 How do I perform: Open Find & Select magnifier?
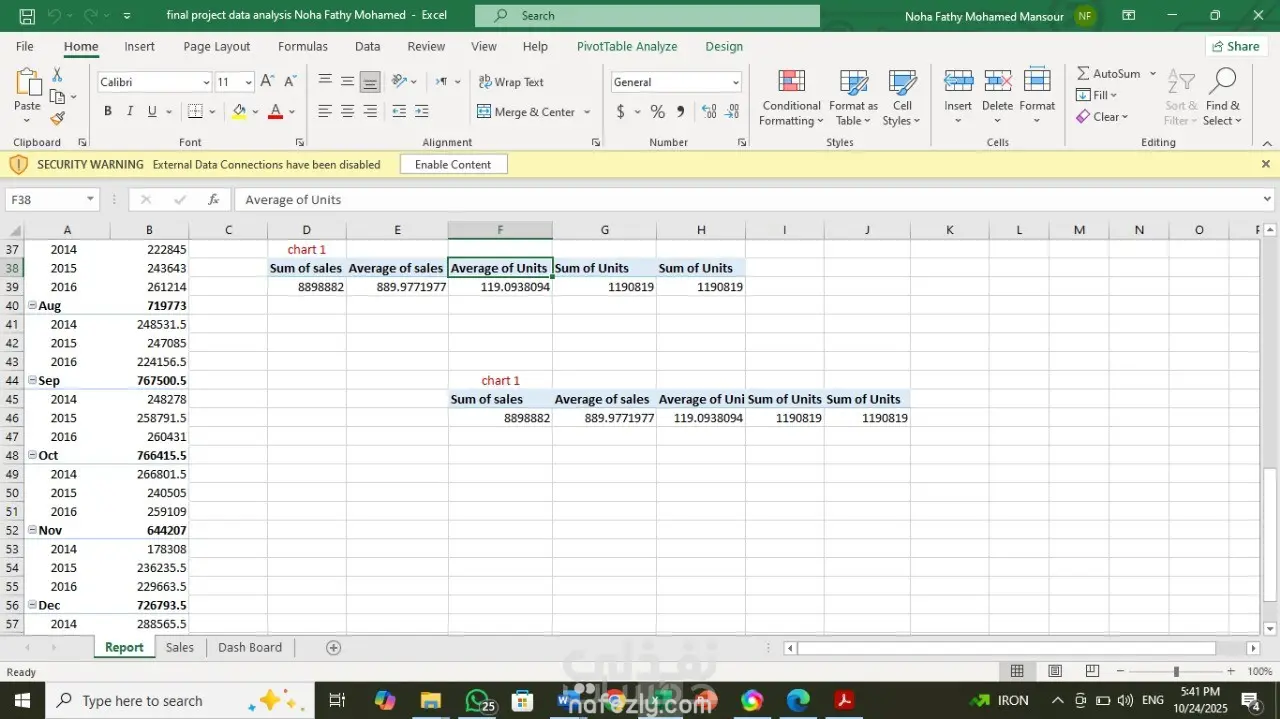pyautogui.click(x=1222, y=96)
